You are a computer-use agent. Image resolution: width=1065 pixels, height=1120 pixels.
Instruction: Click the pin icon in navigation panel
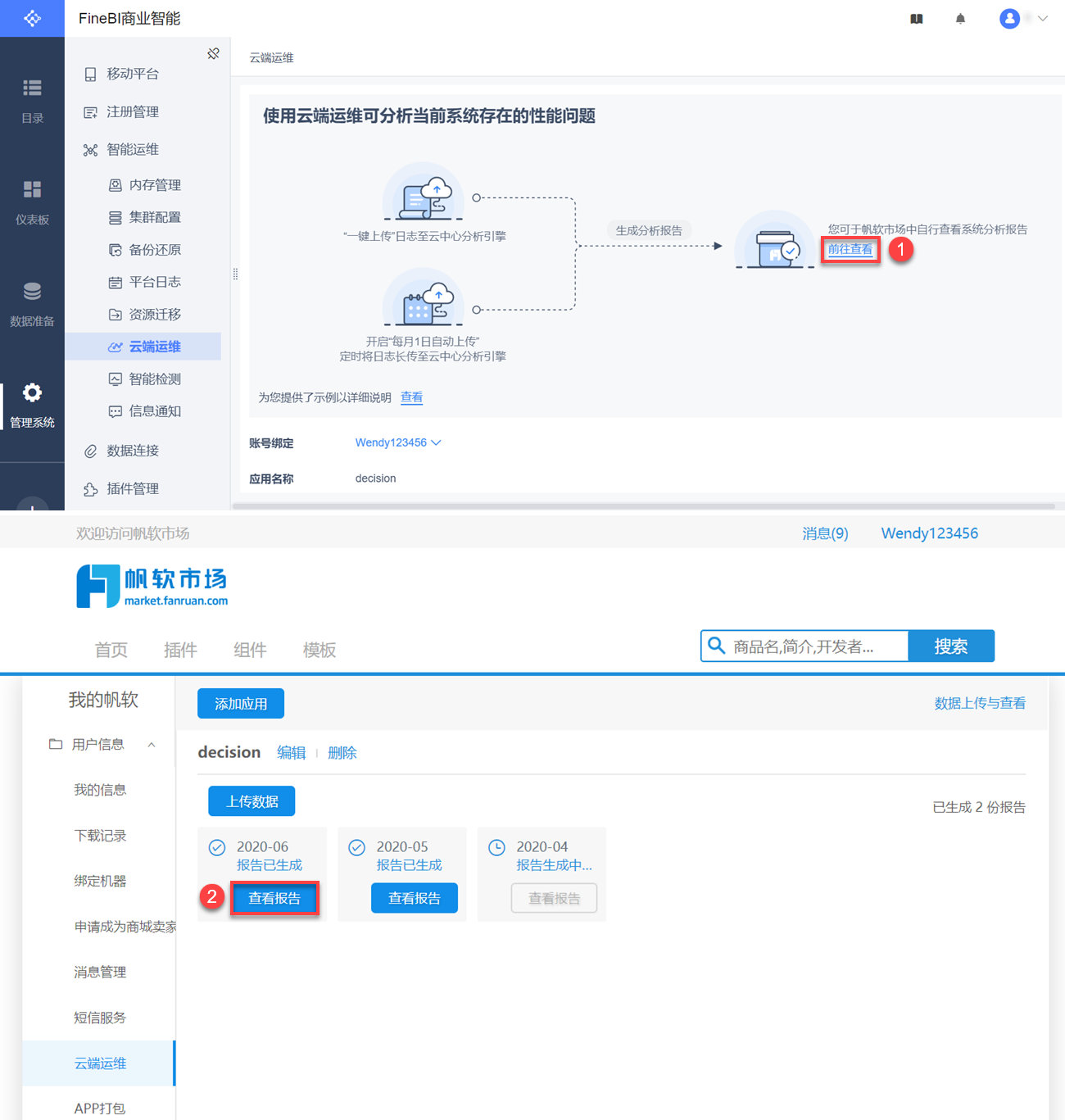tap(213, 54)
